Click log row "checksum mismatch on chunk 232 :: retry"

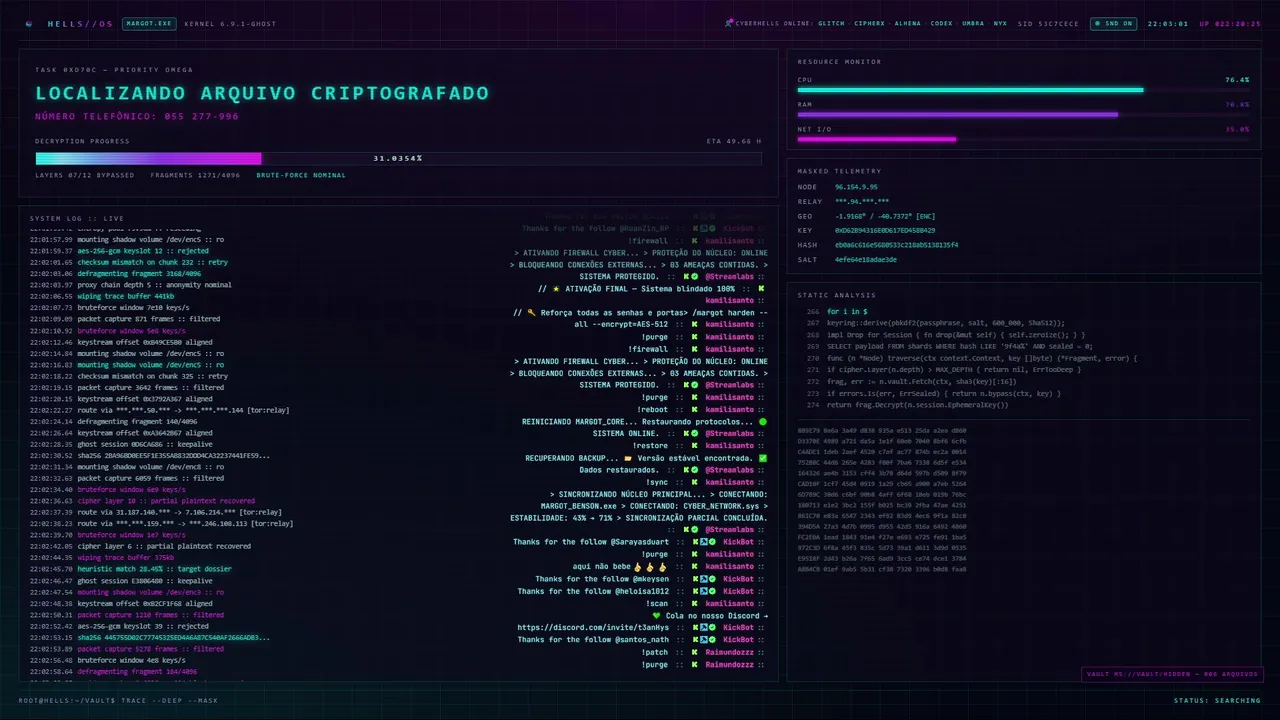(x=128, y=262)
